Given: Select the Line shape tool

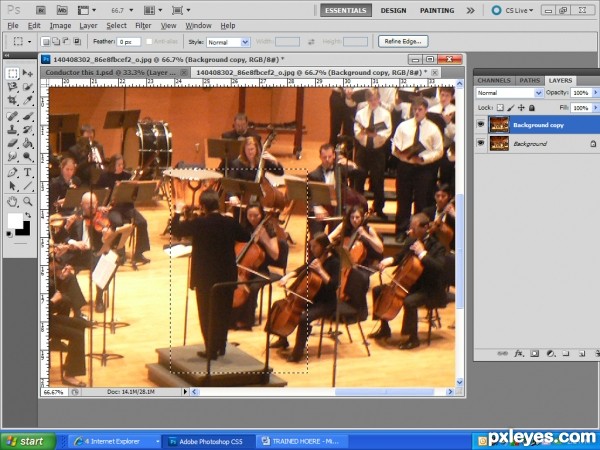Looking at the screenshot, I should point(28,186).
